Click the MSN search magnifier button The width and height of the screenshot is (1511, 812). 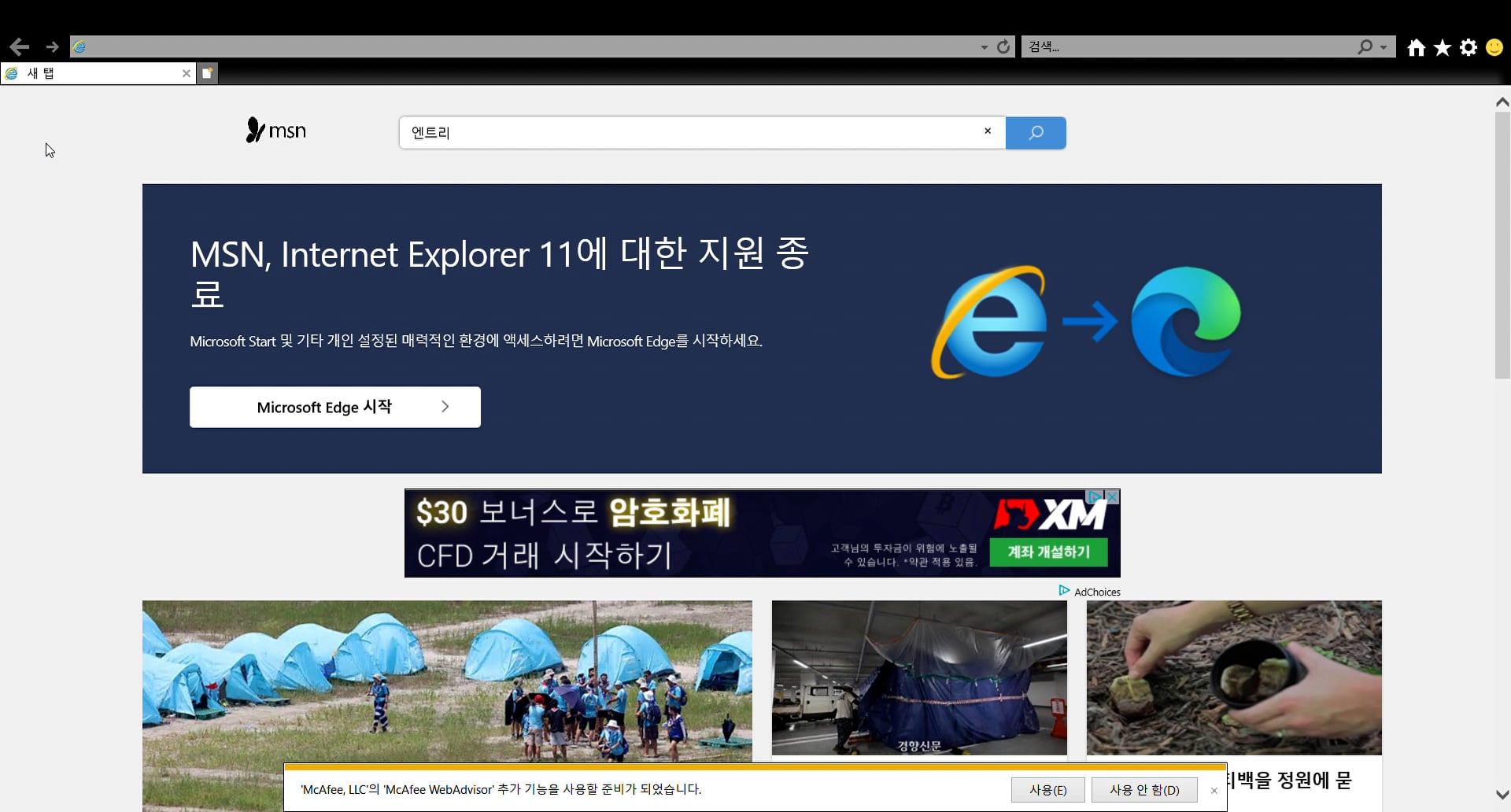(1036, 132)
